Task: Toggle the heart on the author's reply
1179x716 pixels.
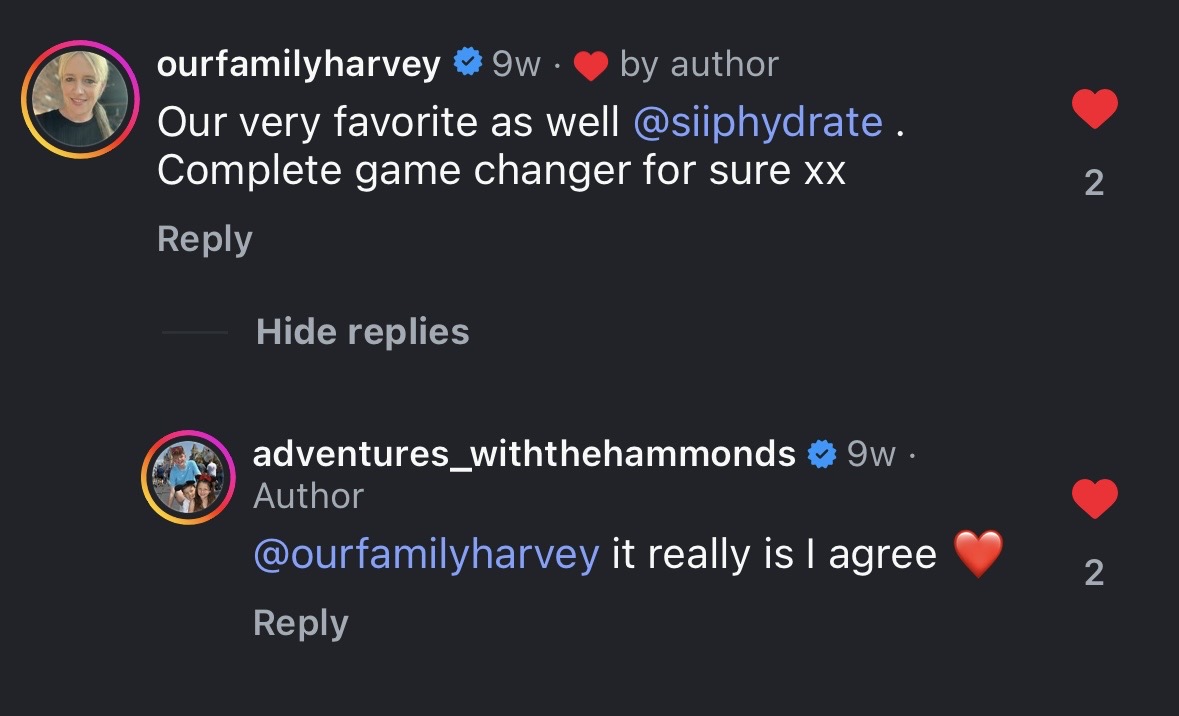Action: tap(1094, 498)
